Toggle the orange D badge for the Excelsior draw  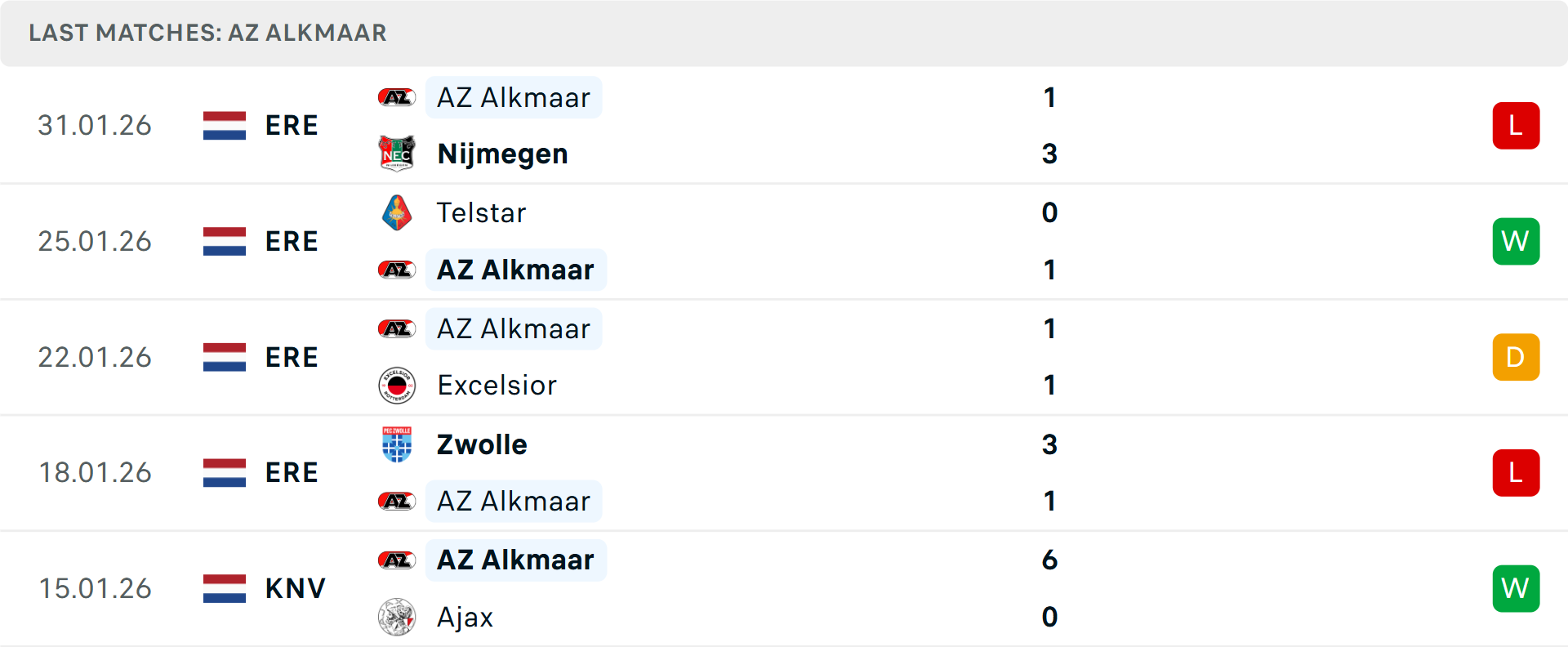pos(1516,357)
